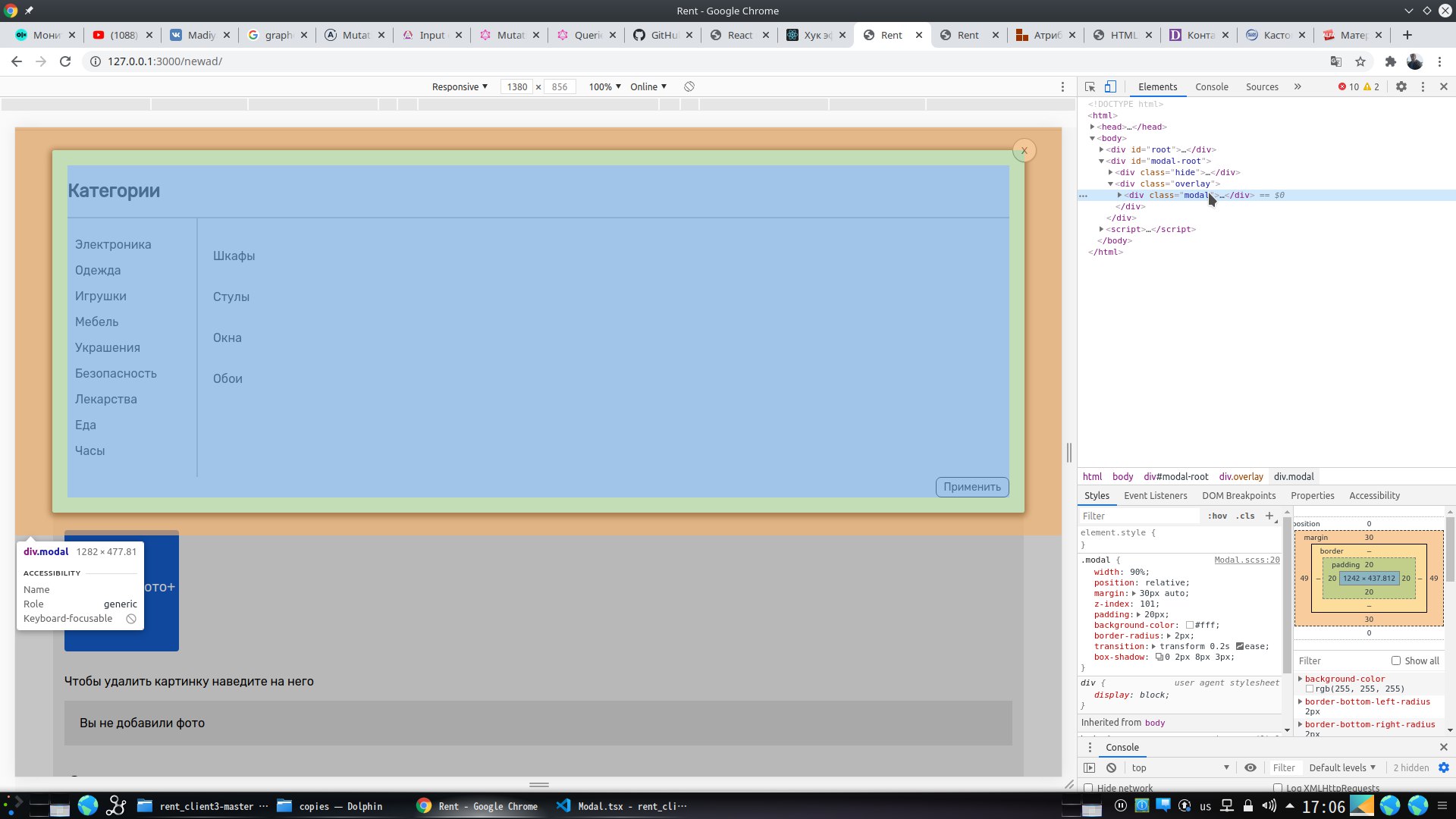Check the Hide network option
This screenshot has height=819, width=1456.
(1089, 788)
